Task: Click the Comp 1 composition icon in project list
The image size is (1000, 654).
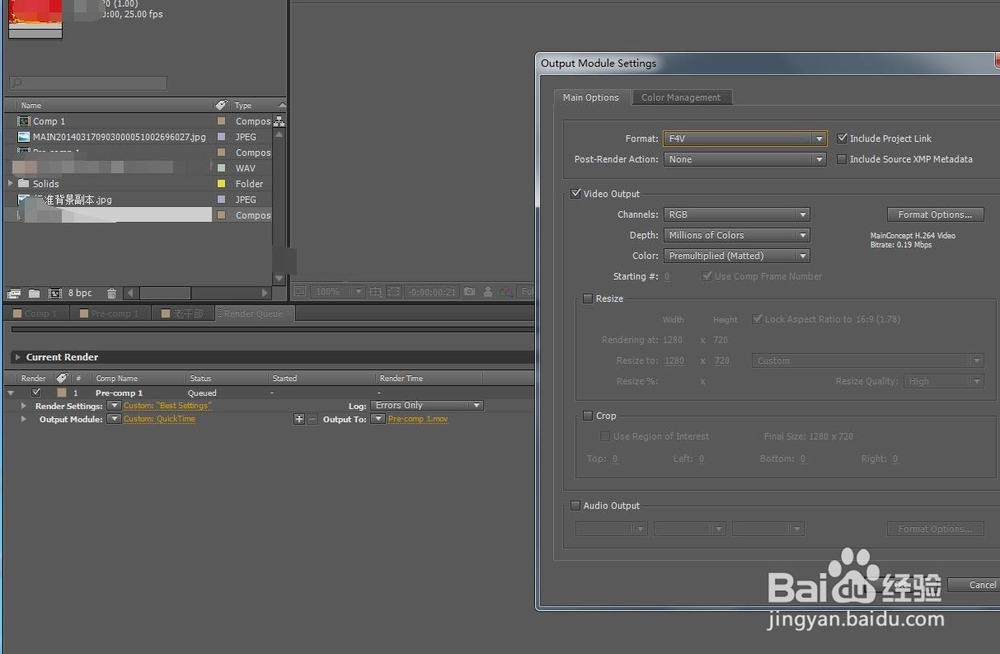Action: point(24,121)
